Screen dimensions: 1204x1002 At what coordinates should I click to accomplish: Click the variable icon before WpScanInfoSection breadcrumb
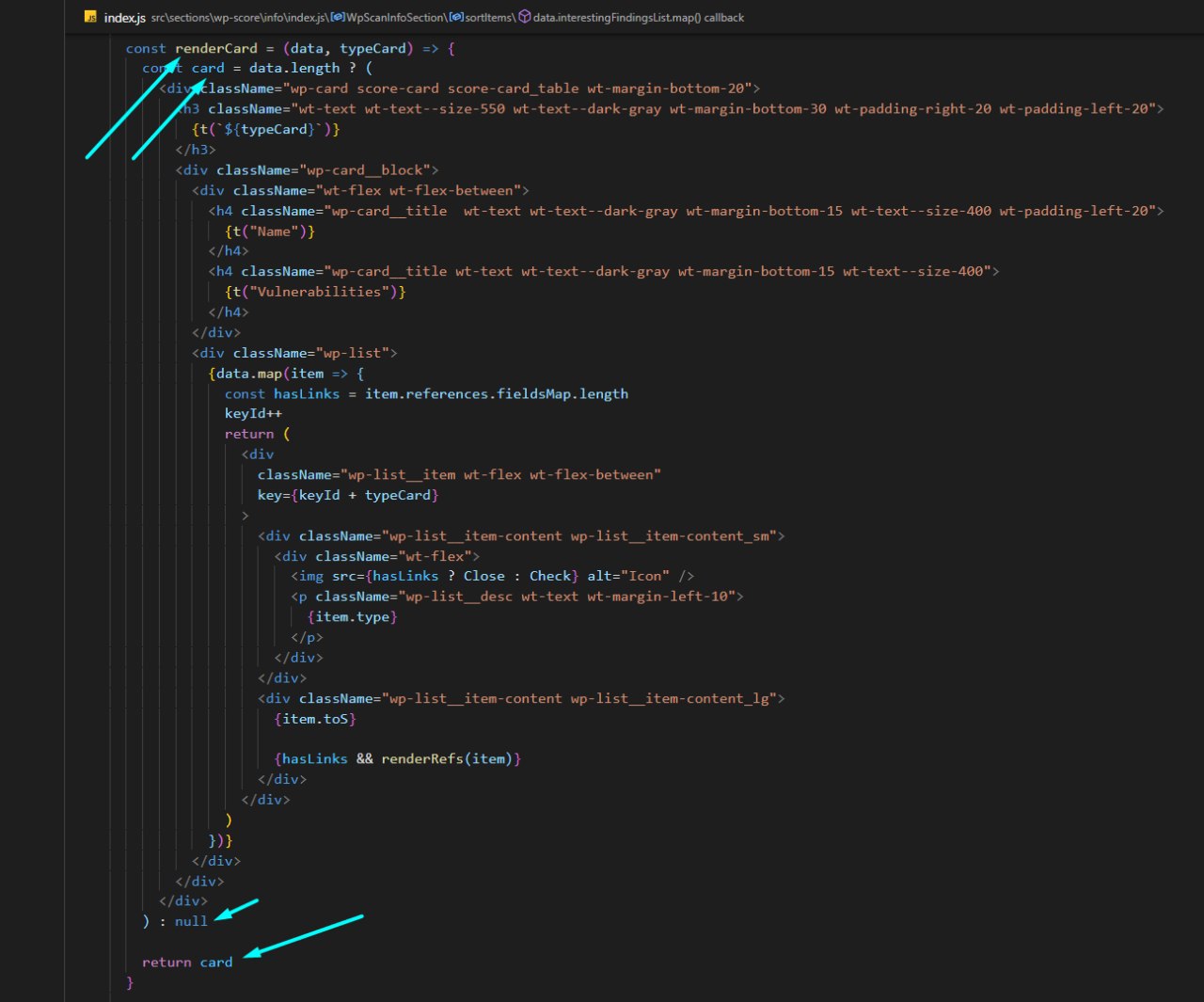click(x=338, y=17)
